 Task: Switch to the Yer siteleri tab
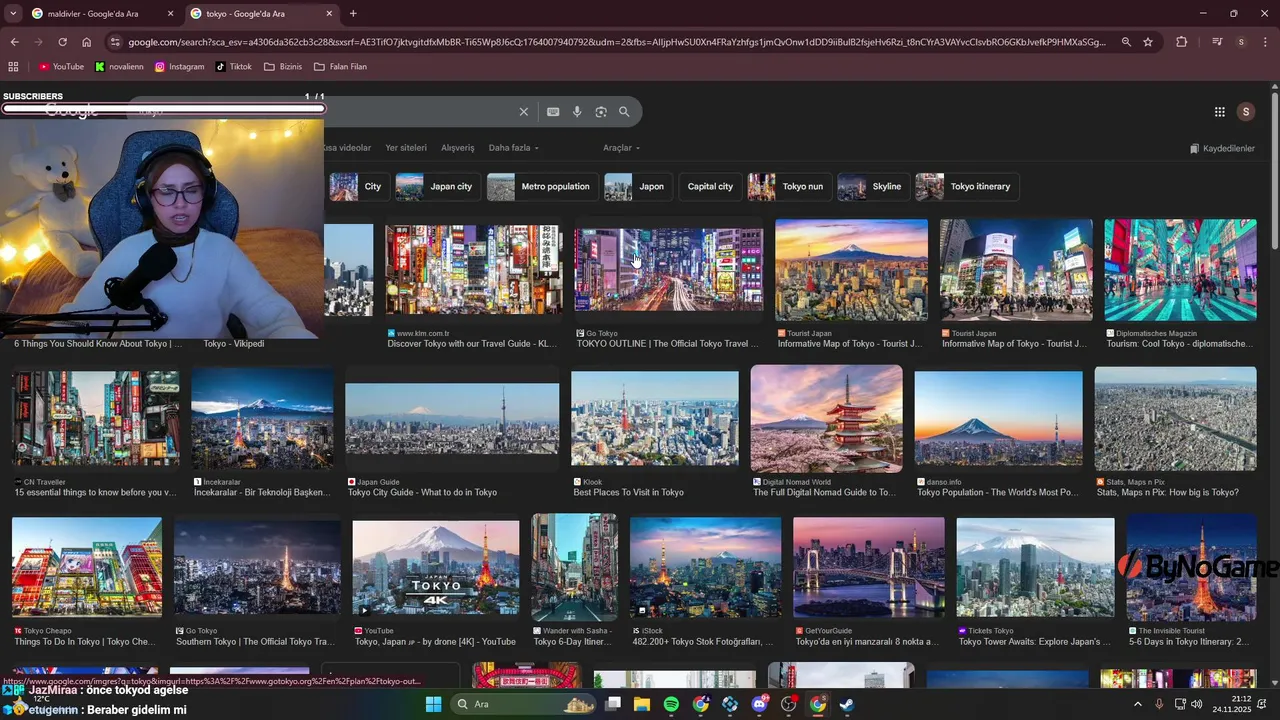tap(406, 148)
